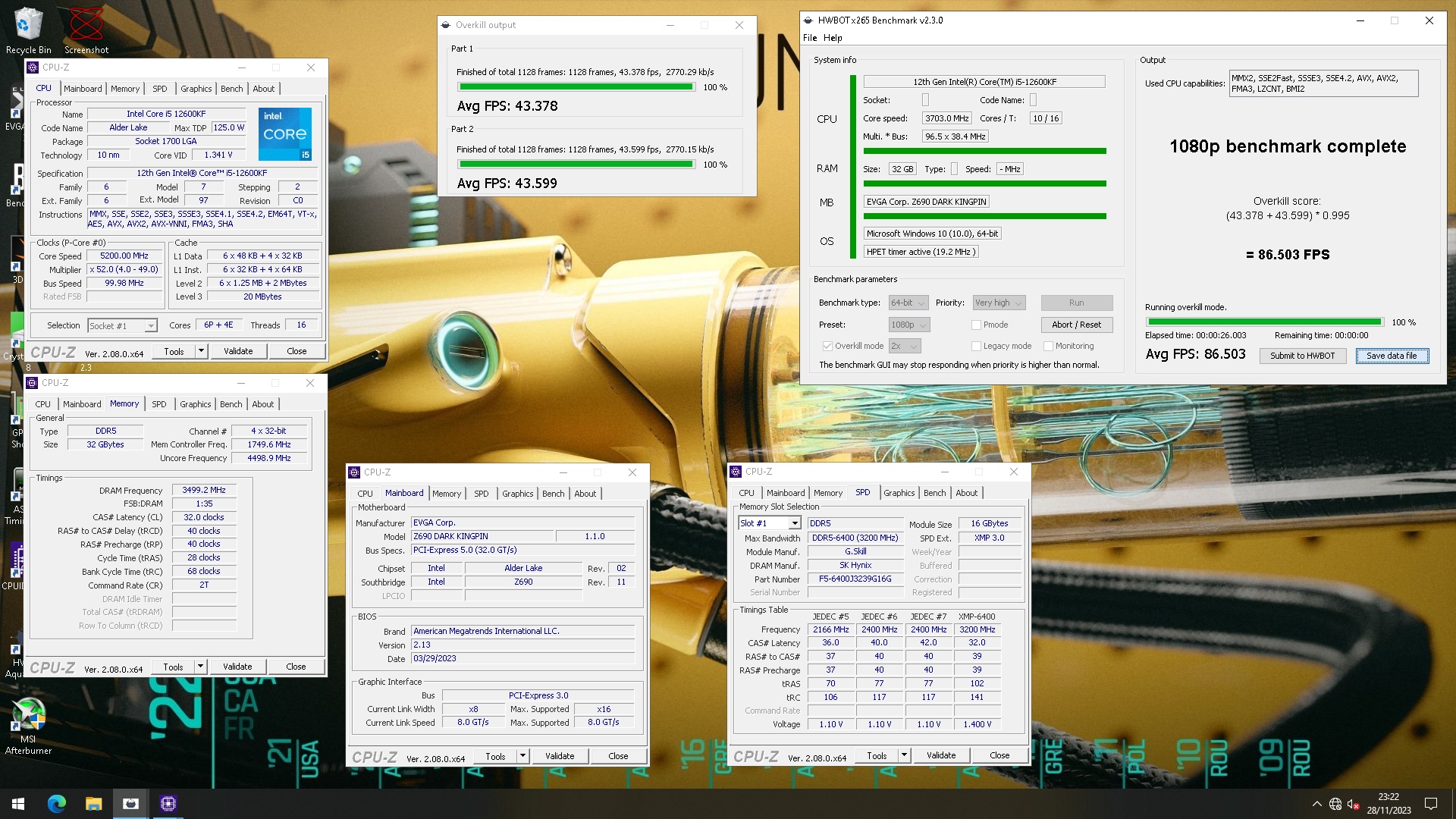The width and height of the screenshot is (1456, 819).
Task: Switch to Memory tab in Mainboard window
Action: coord(447,494)
